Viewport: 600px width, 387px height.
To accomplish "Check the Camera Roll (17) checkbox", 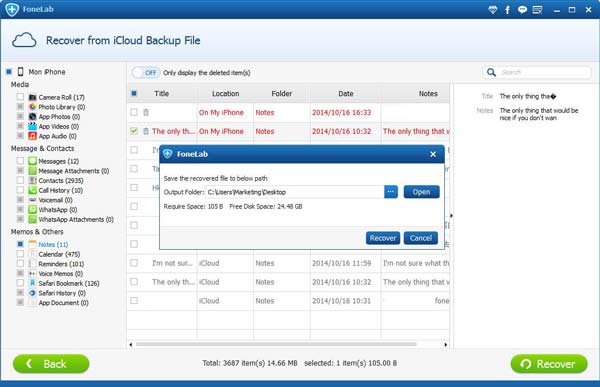I will 20,97.
